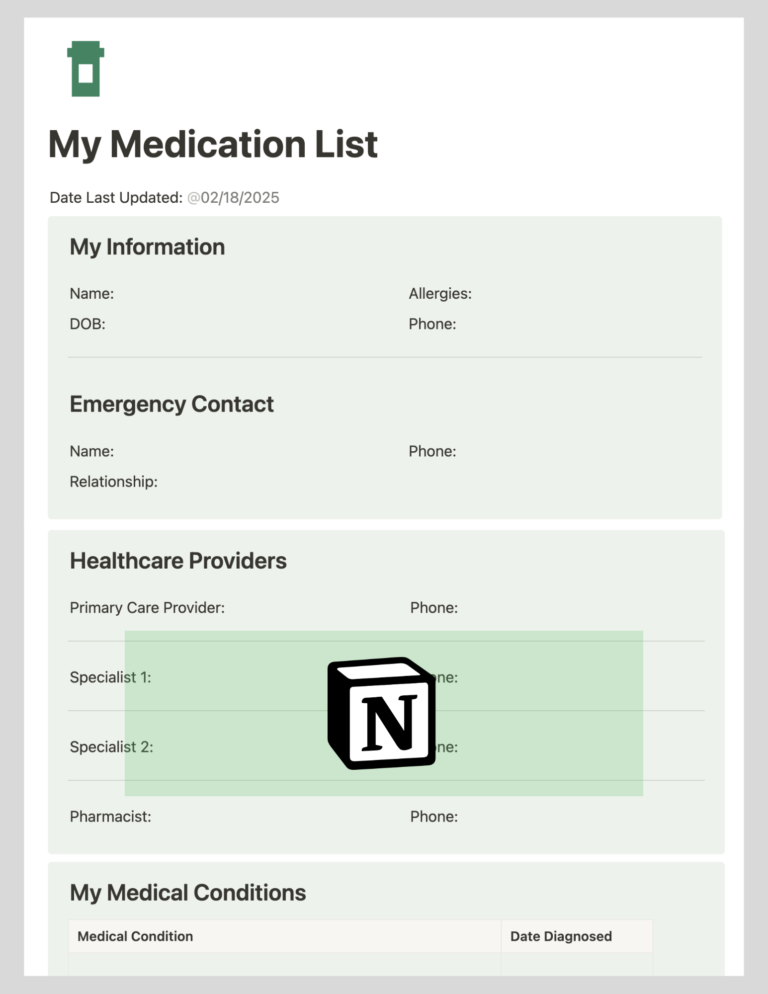This screenshot has height=994, width=768.
Task: Click the Medical Condition column header
Action: tap(135, 936)
